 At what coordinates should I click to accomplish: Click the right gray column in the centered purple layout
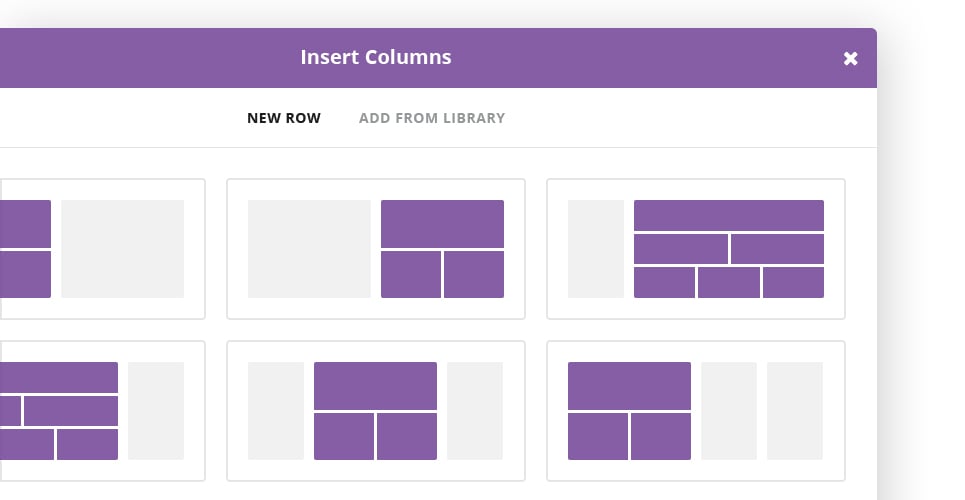point(474,411)
